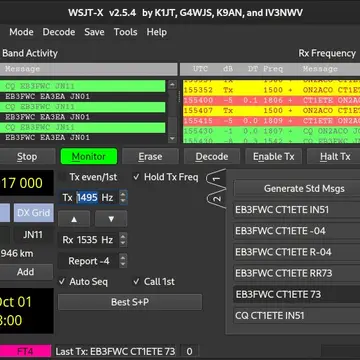Click the EB3FWC CT1ETE -04 message field

point(297,231)
